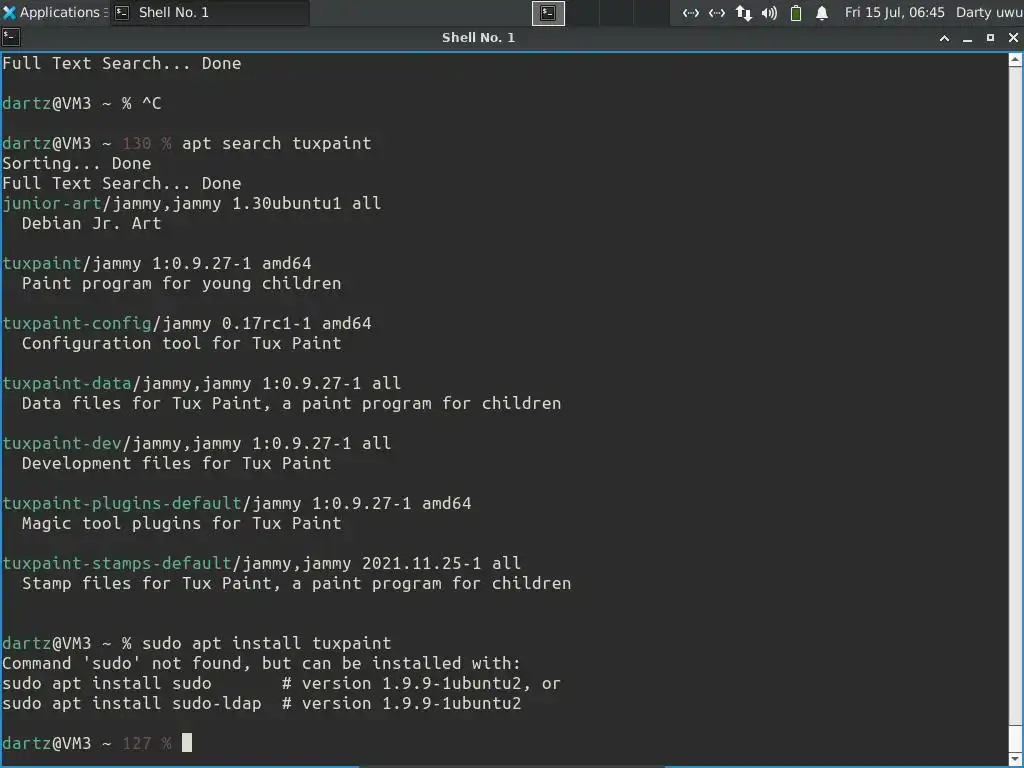
Task: Click the tuxpaint-stamps-default package name
Action: click(x=117, y=564)
